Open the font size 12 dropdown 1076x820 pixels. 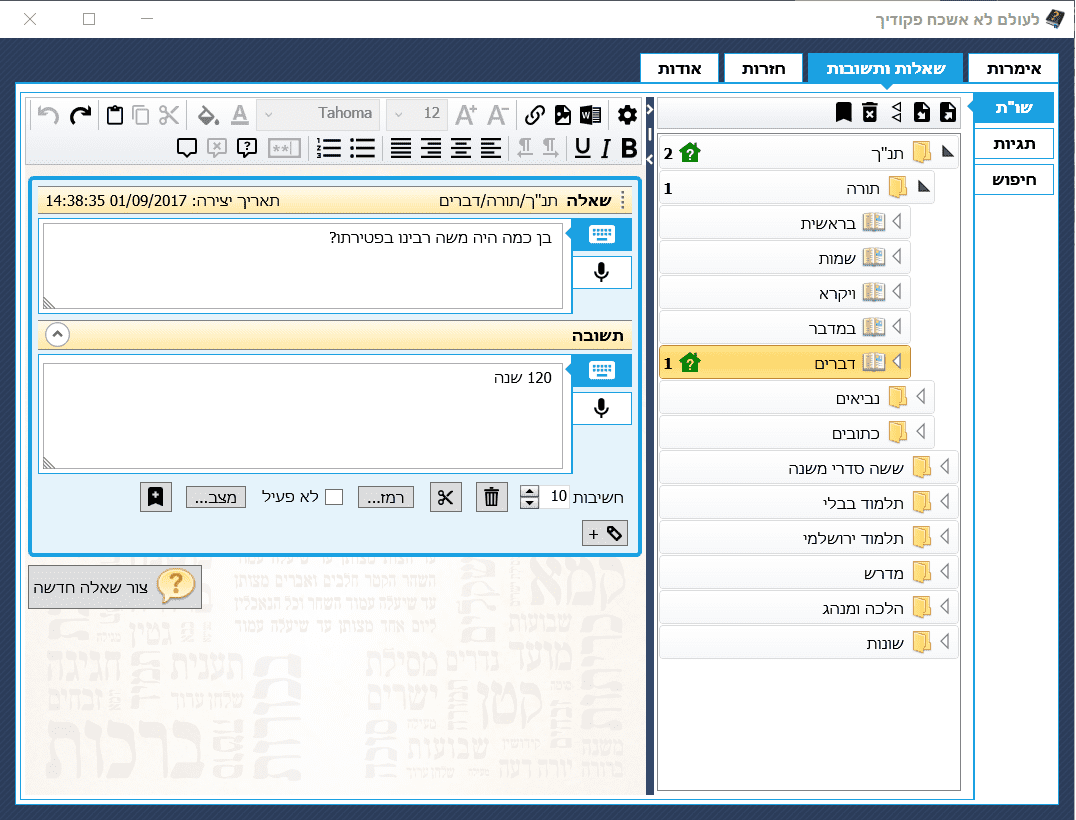point(417,115)
